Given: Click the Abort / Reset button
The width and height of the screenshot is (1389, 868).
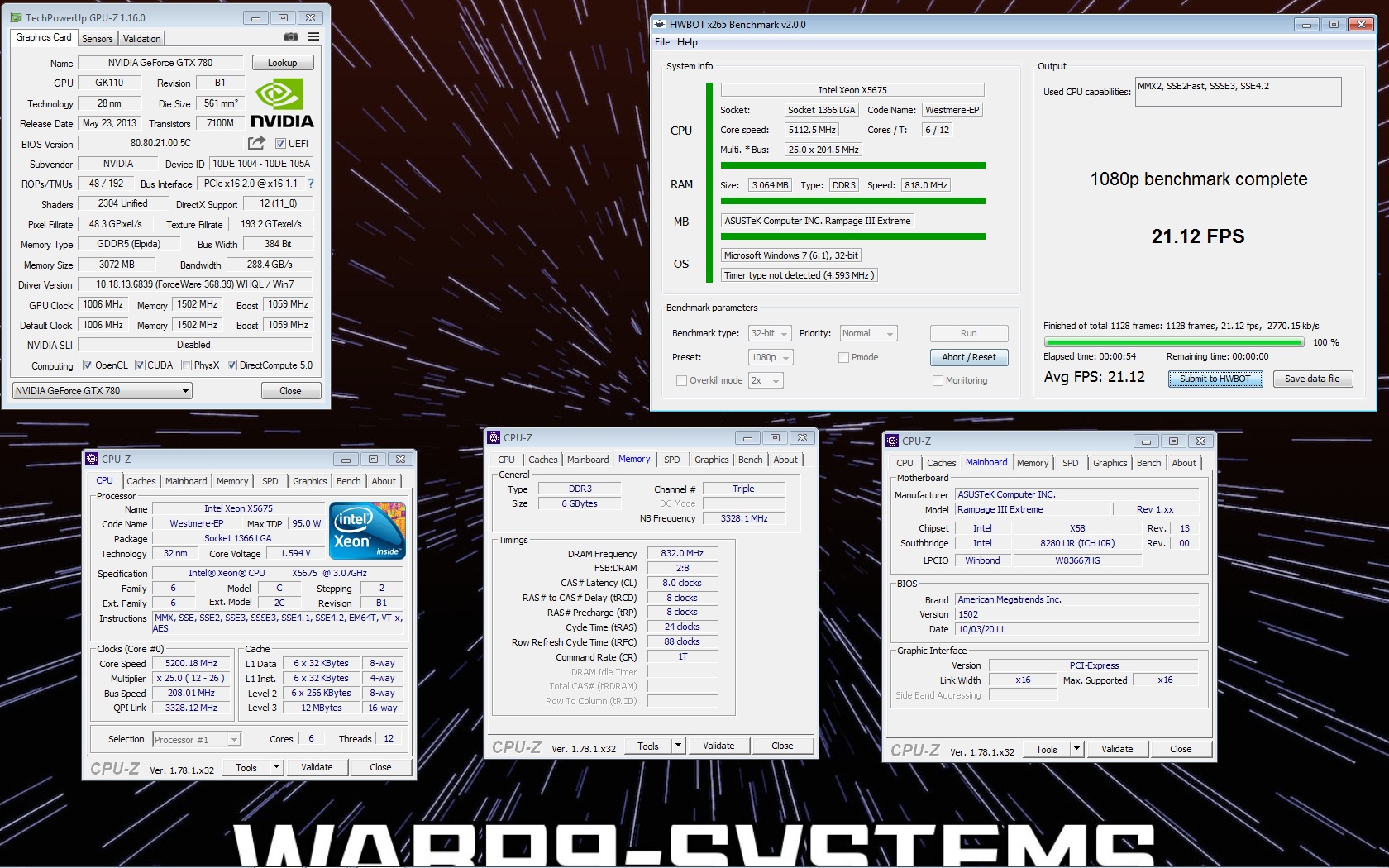Looking at the screenshot, I should coord(969,357).
